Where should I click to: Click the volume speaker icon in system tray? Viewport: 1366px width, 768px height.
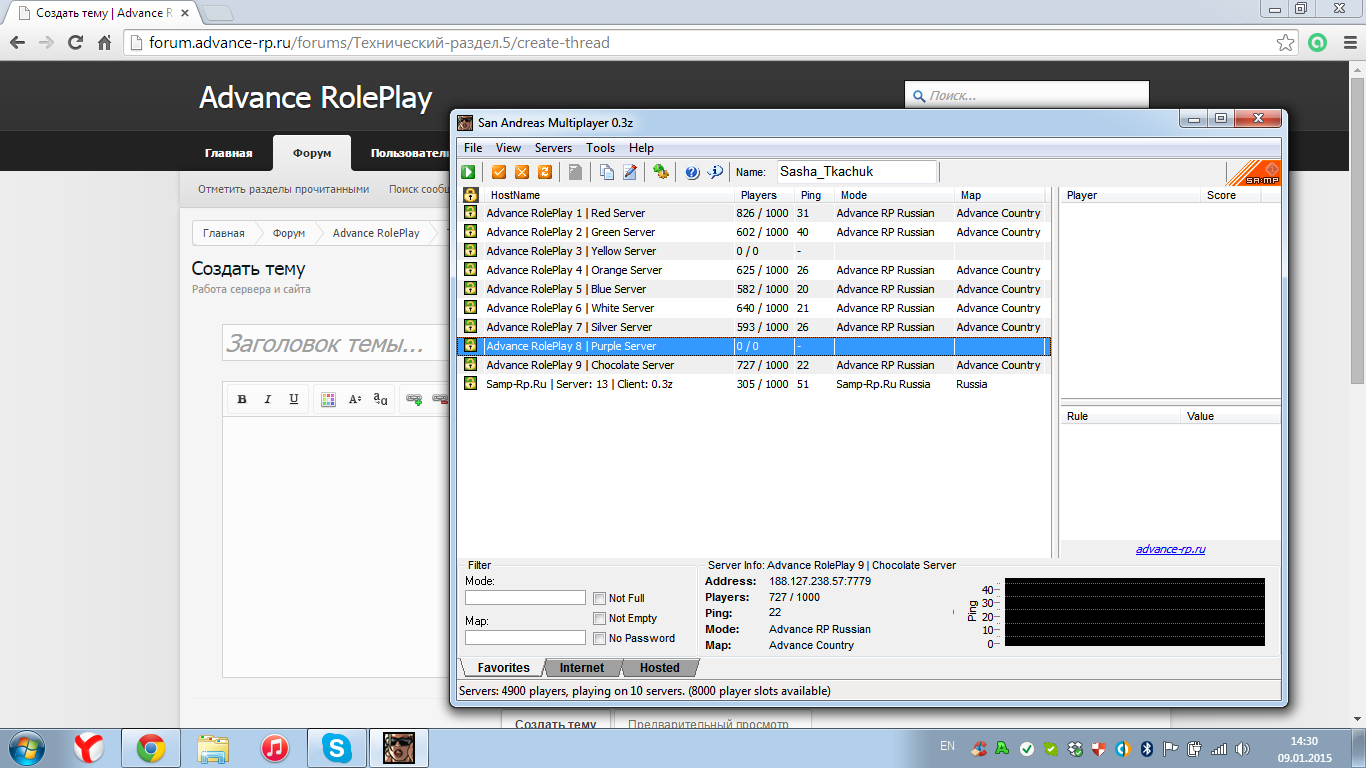click(1242, 748)
